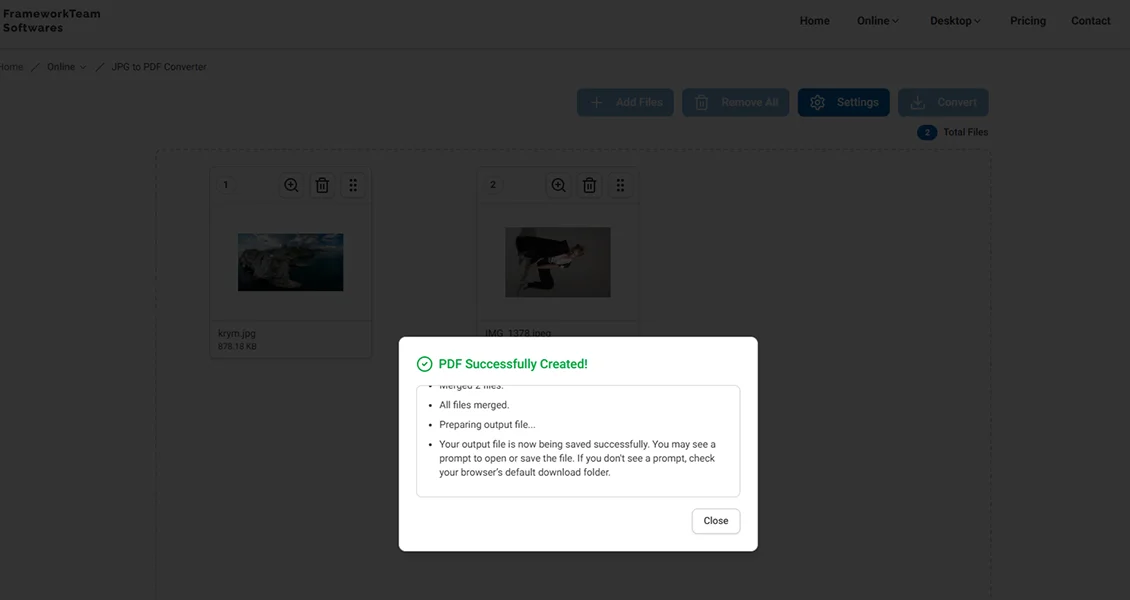Open the Pricing page
The width and height of the screenshot is (1130, 600).
click(x=1028, y=21)
